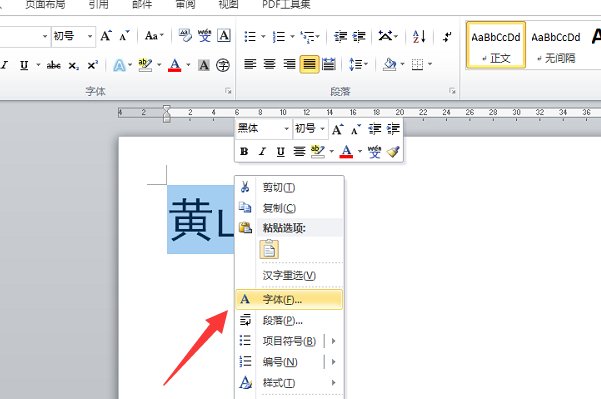This screenshot has height=399, width=601.
Task: Open font dialog launcher in 字体 group
Action: (228, 91)
